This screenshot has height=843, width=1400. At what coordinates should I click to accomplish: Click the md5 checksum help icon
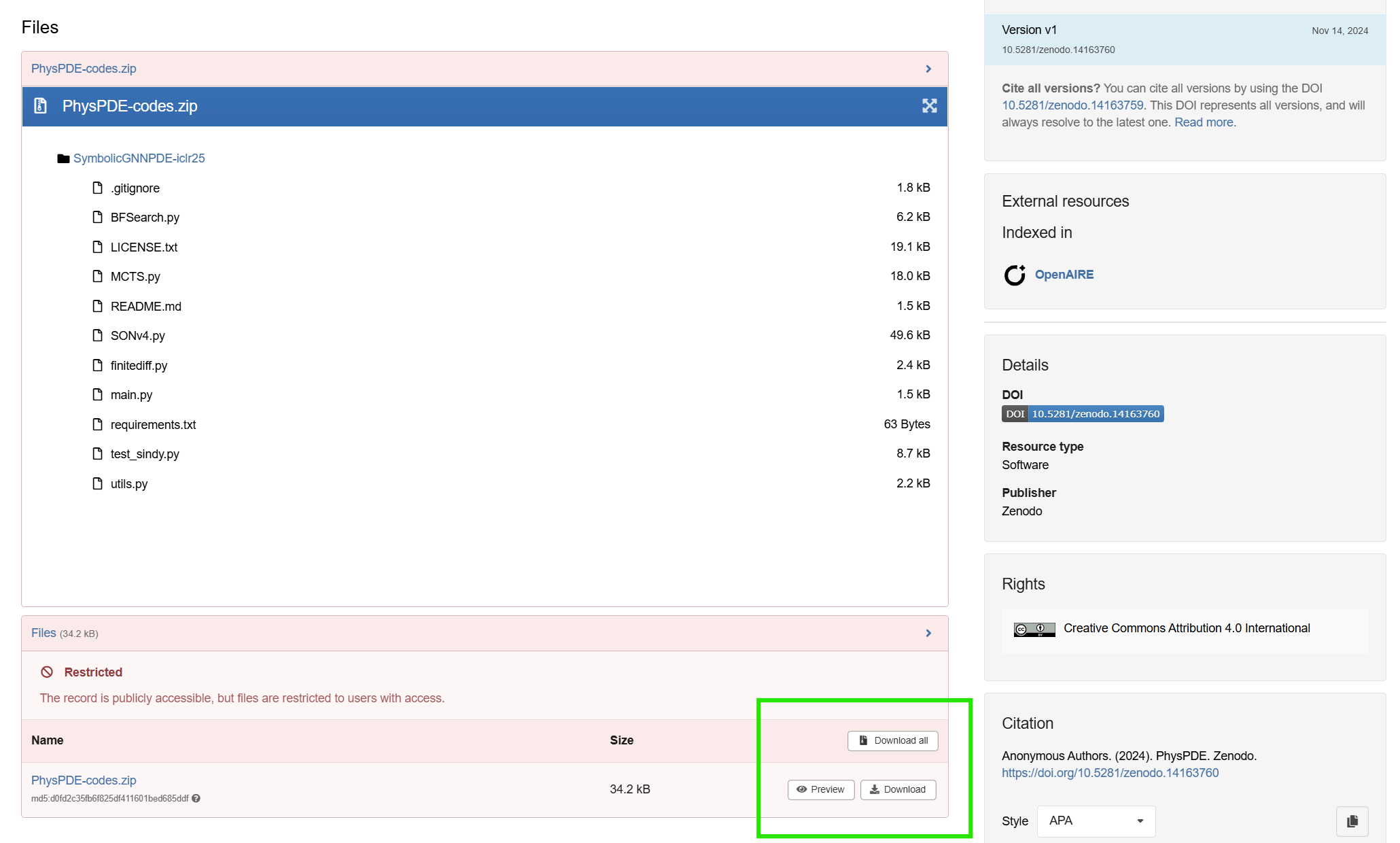(196, 799)
